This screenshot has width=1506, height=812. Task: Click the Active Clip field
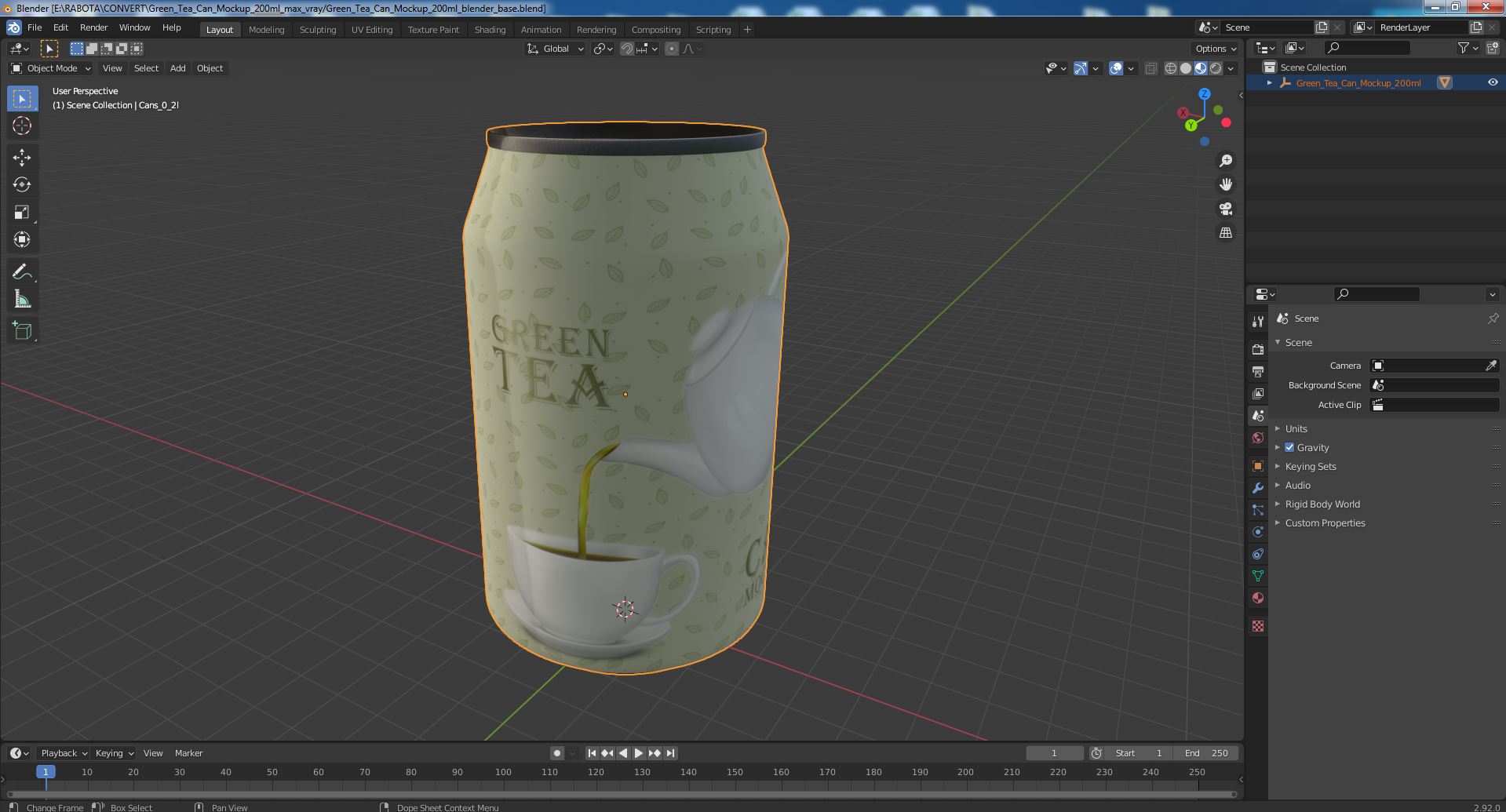[x=1435, y=405]
